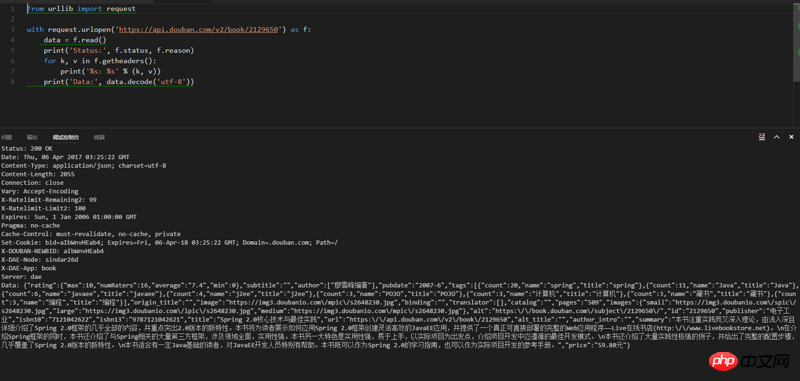Click the 'X-DAE-App: book' output line

[x=29, y=268]
